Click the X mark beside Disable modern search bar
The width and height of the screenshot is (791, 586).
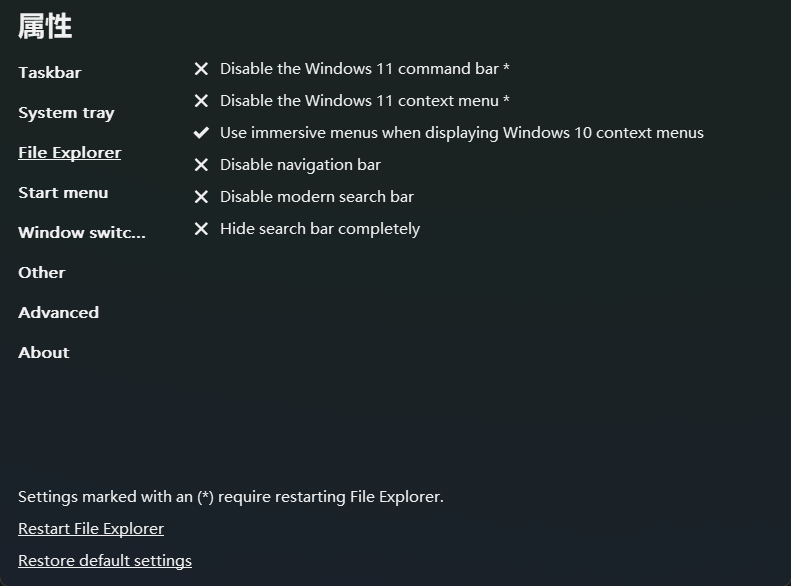201,197
